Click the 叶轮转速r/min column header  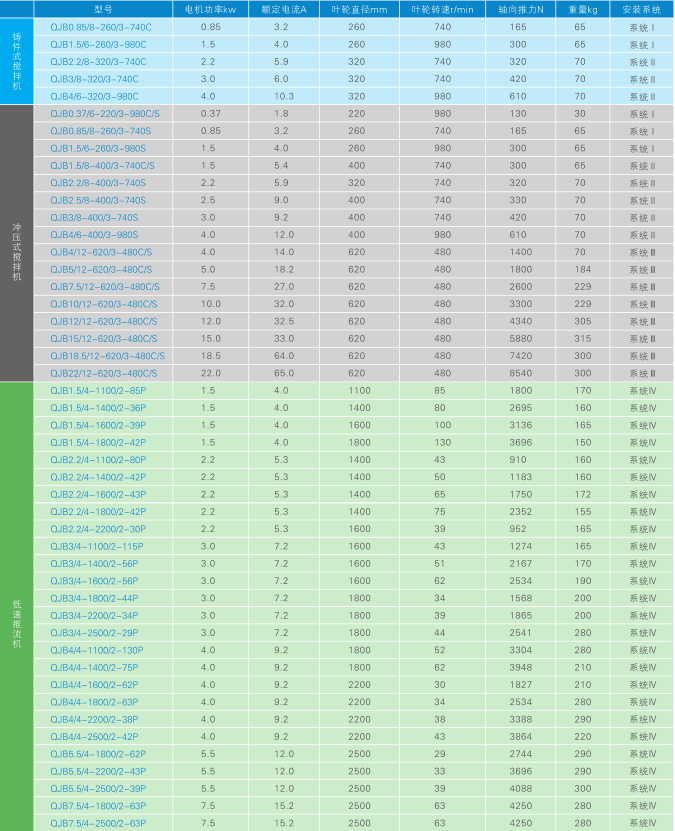click(x=441, y=8)
